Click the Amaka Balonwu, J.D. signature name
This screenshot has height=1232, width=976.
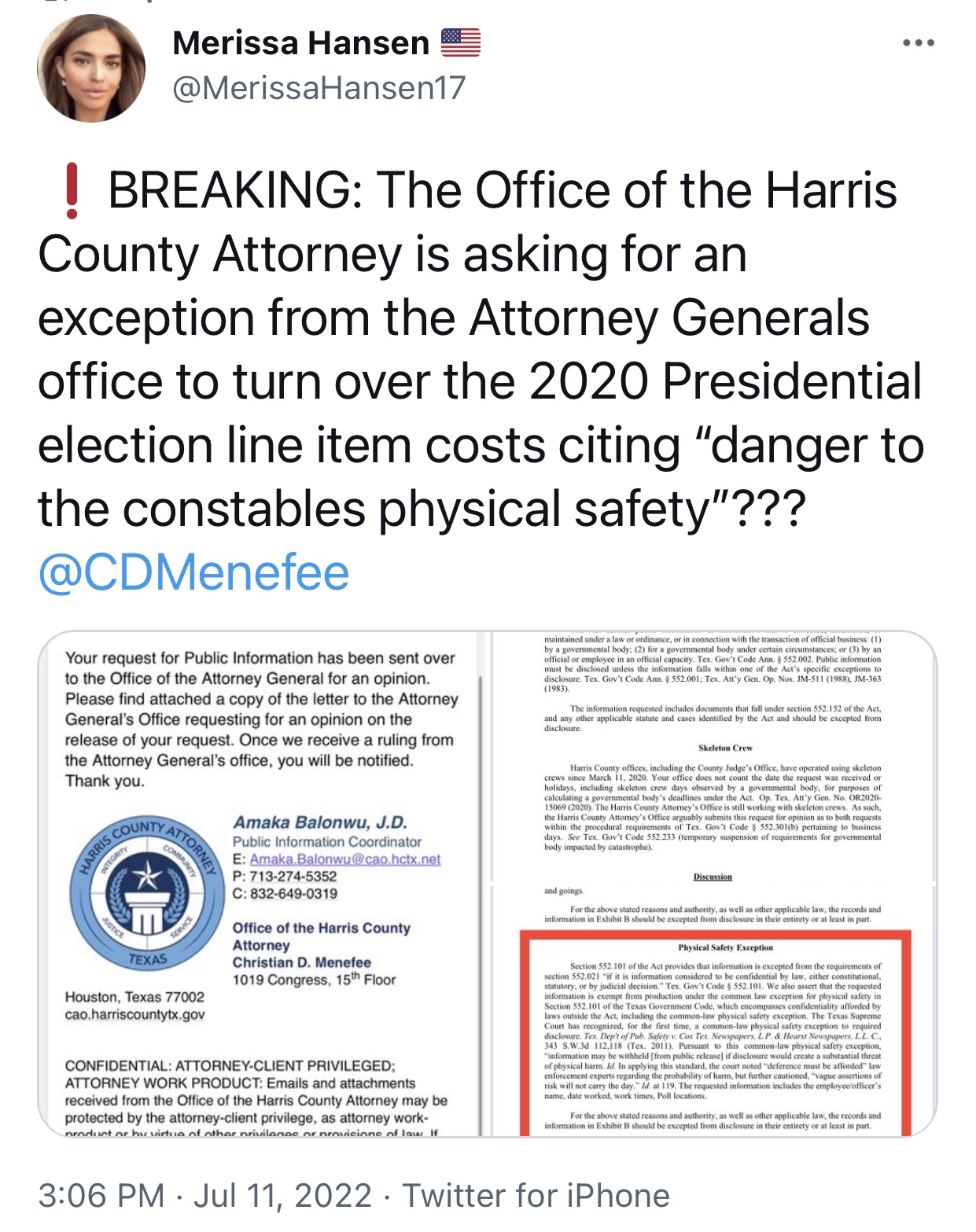(320, 822)
